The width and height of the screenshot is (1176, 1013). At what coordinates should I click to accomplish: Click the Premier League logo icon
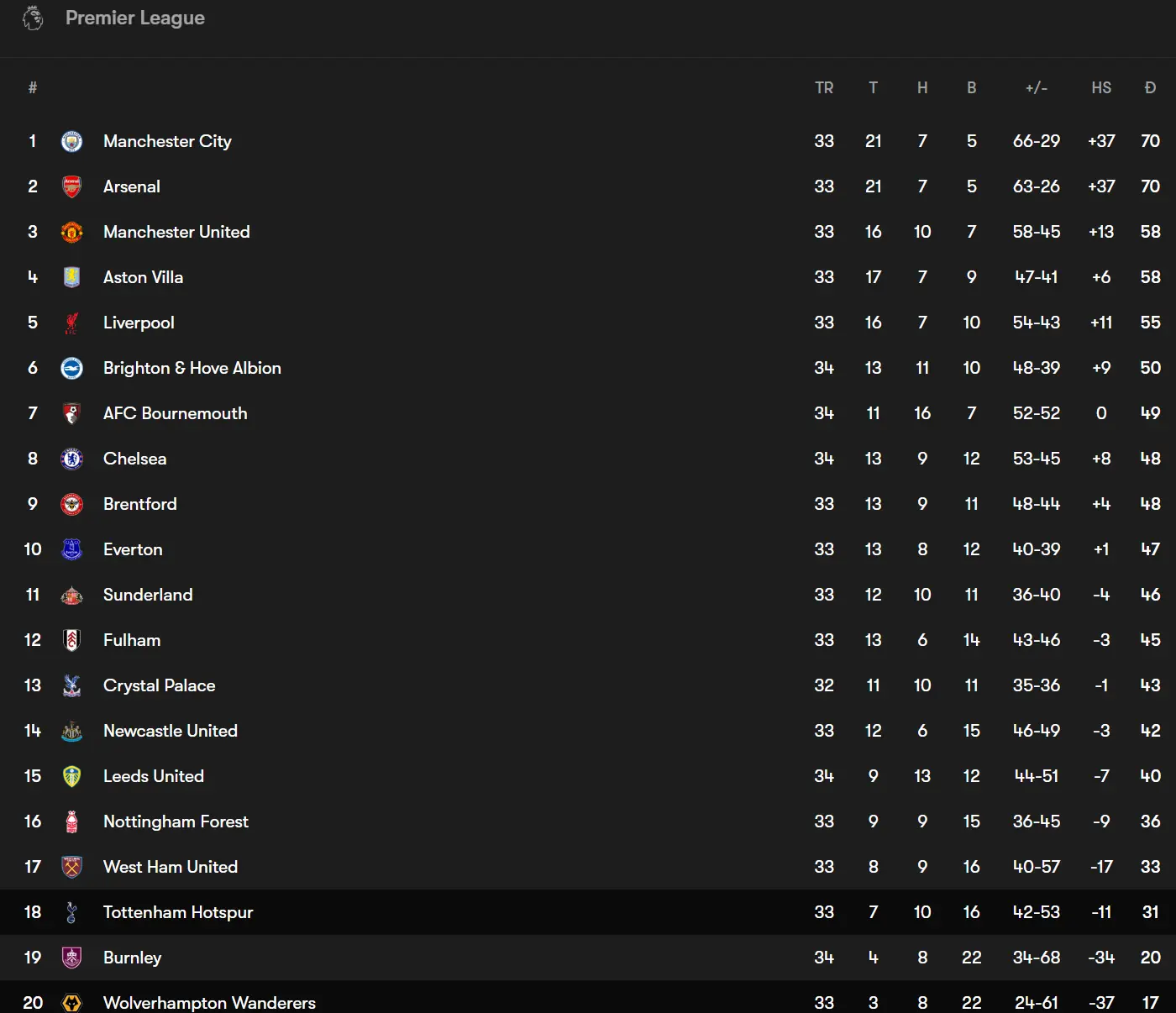click(x=33, y=18)
